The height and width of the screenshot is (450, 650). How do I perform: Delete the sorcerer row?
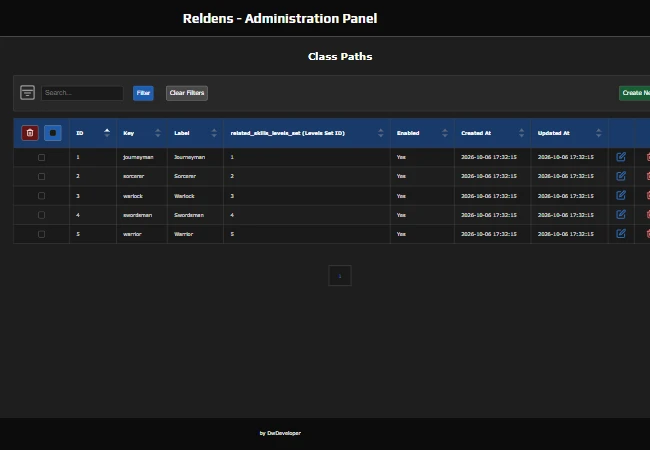coord(648,176)
